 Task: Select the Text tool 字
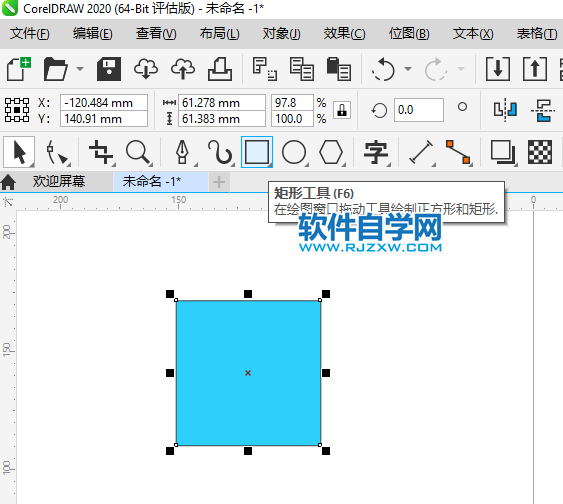click(376, 153)
